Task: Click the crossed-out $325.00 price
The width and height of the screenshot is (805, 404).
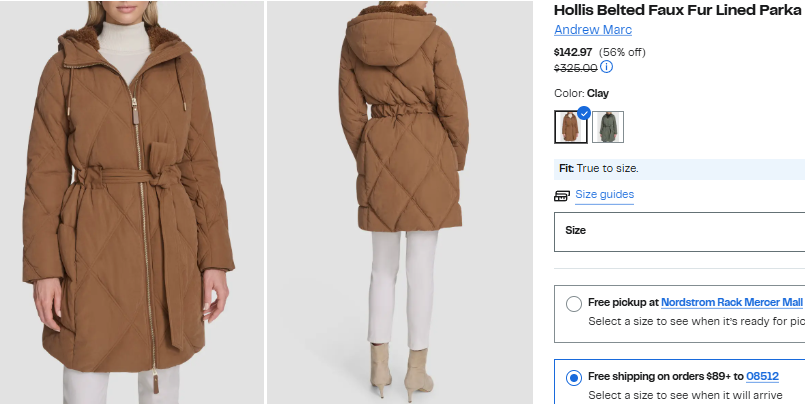Action: coord(575,68)
